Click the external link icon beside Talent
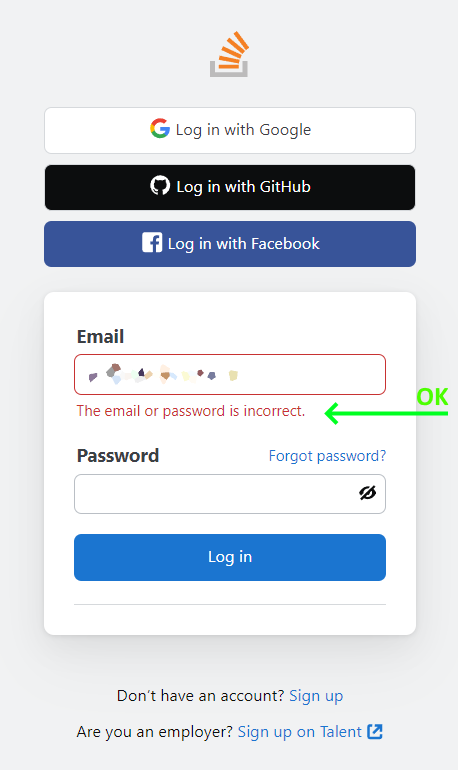This screenshot has width=458, height=770. tap(375, 731)
